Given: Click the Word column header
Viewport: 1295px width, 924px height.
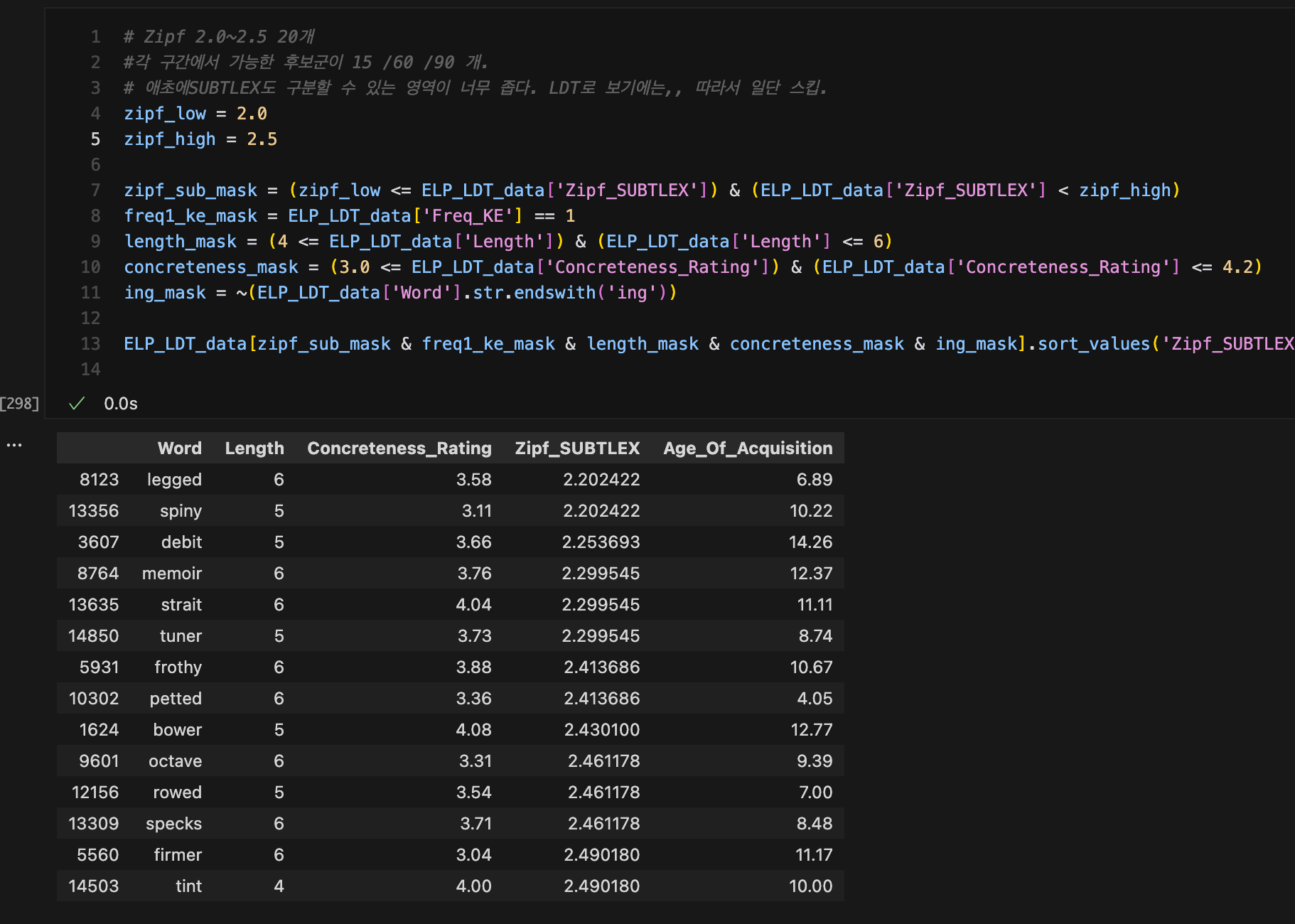Looking at the screenshot, I should point(179,448).
